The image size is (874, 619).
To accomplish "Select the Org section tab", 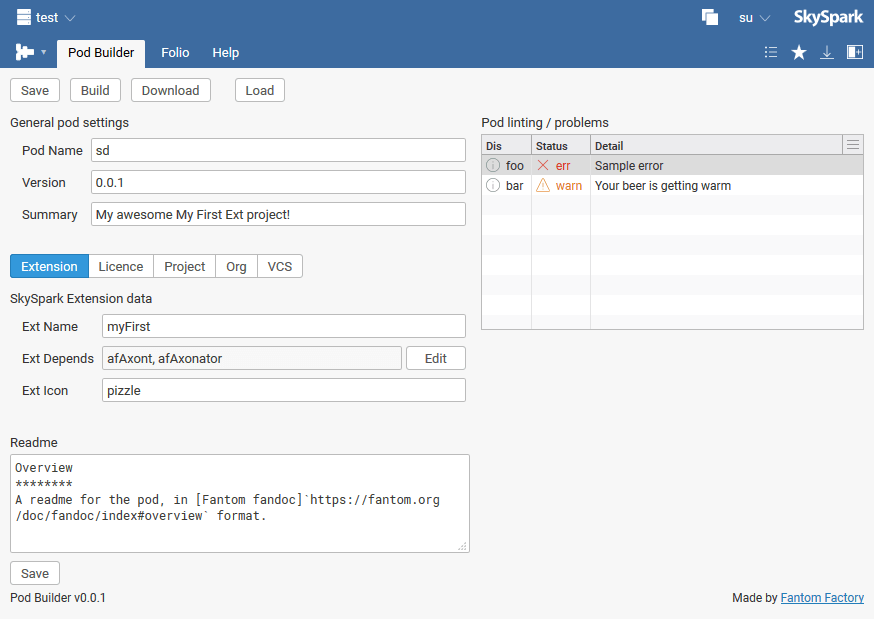I will pyautogui.click(x=236, y=266).
